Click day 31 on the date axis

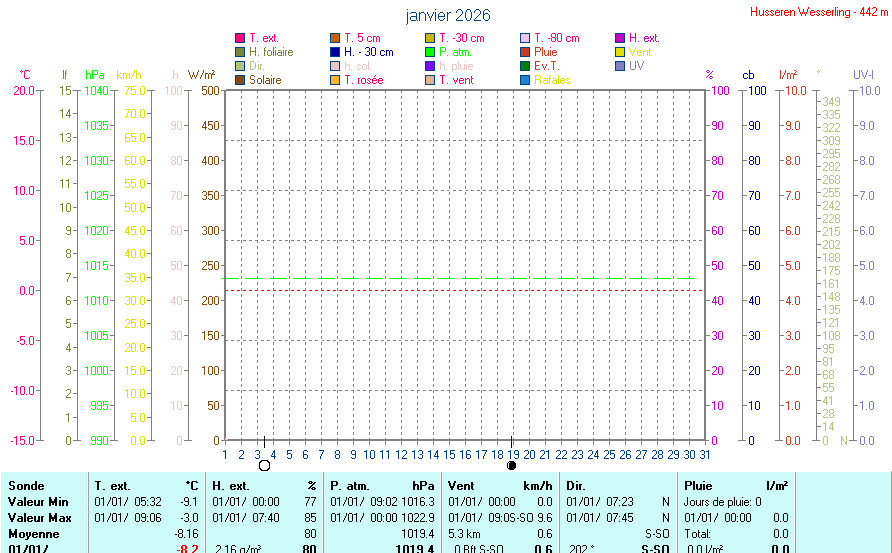[x=705, y=455]
